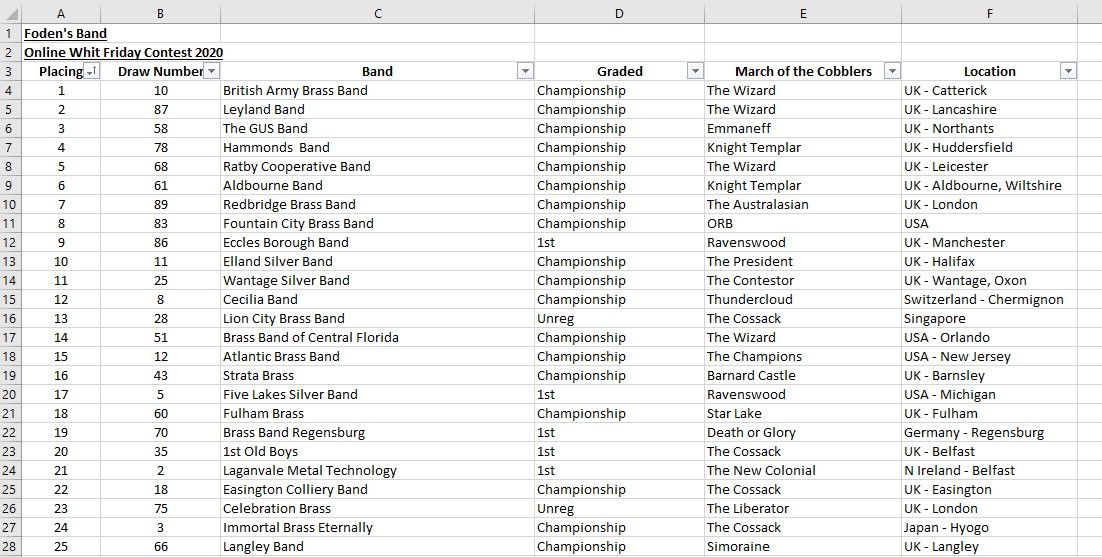
Task: Select row 15 header
Action: (10, 299)
